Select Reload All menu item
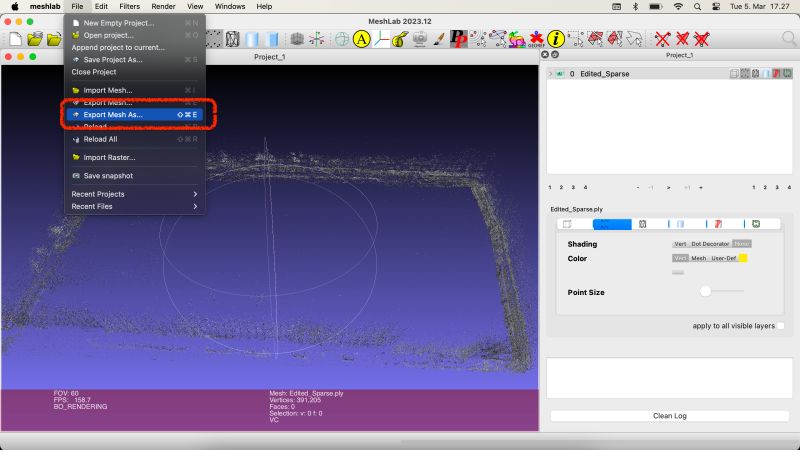The width and height of the screenshot is (800, 450). click(135, 139)
